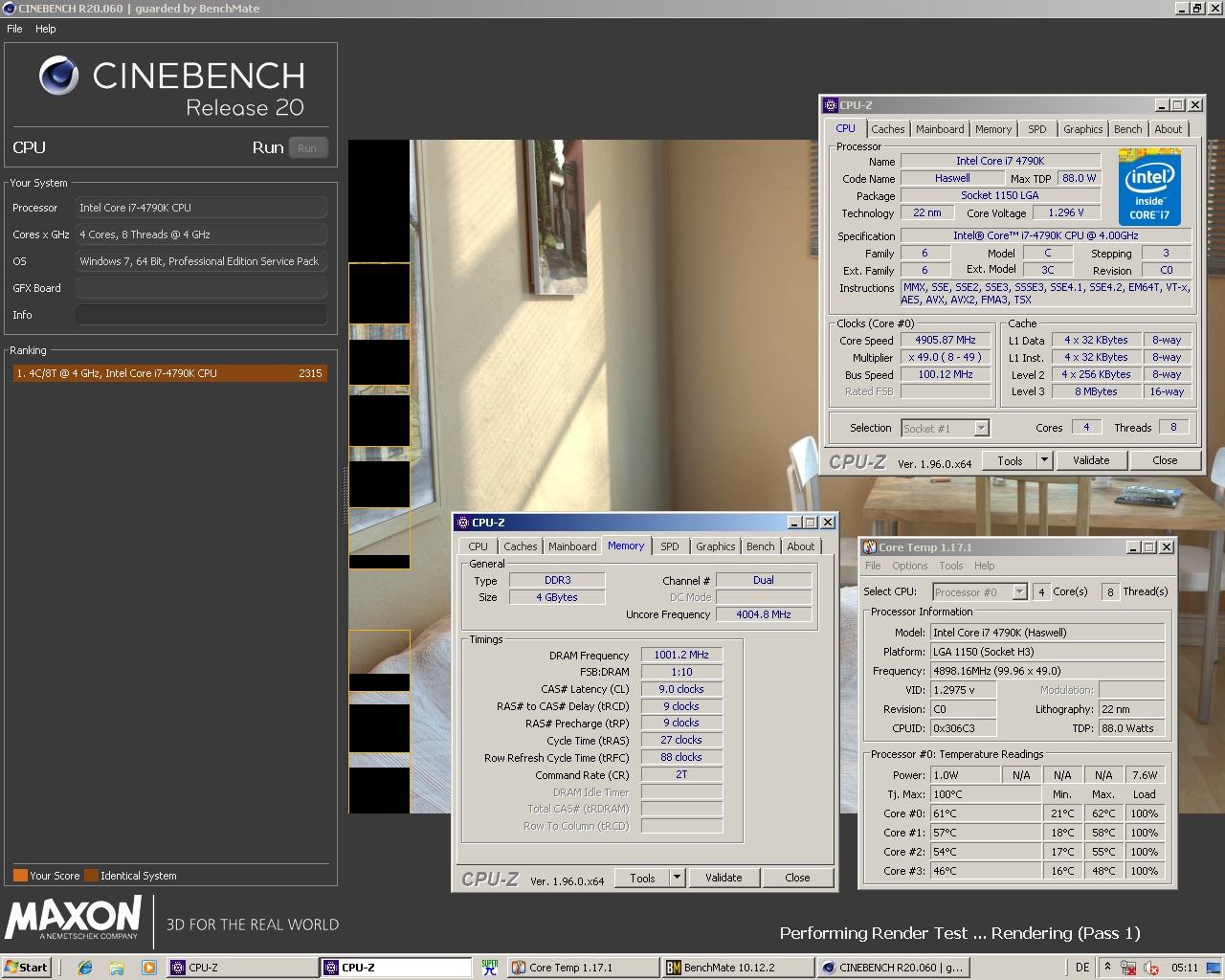This screenshot has height=980, width=1225.
Task: Click the MAXON logo
Action: [x=74, y=918]
